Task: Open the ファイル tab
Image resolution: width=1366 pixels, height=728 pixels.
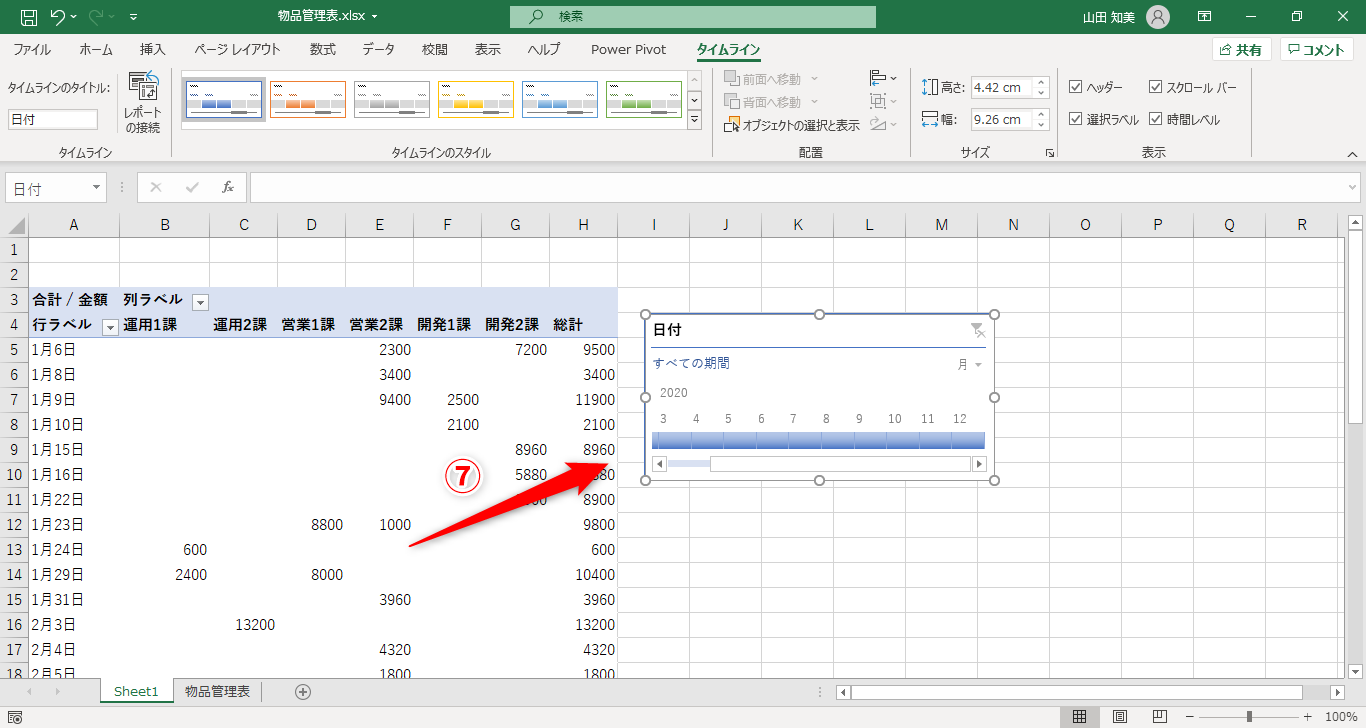Action: pyautogui.click(x=32, y=49)
